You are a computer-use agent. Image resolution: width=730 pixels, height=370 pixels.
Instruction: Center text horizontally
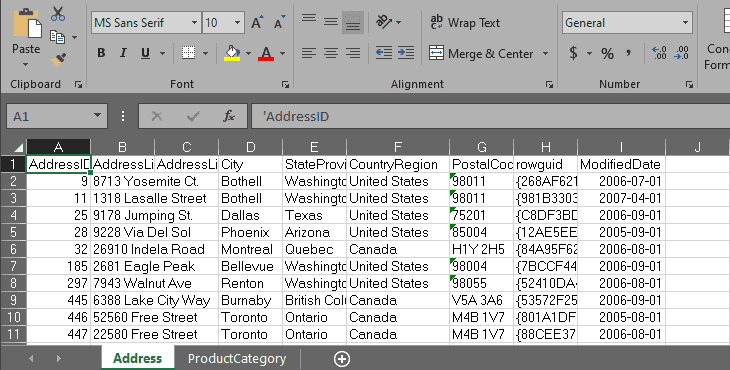pos(331,53)
